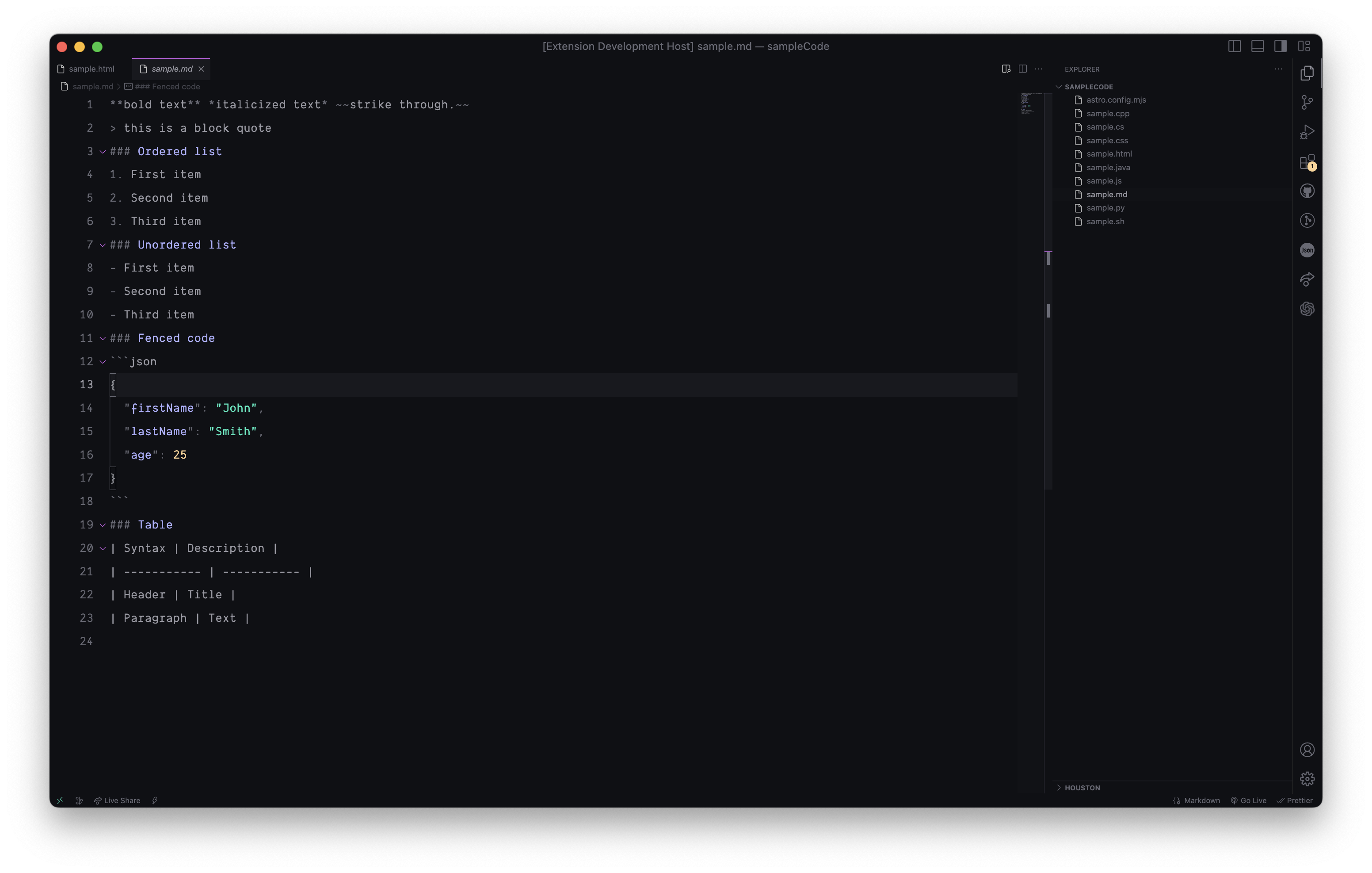This screenshot has width=1372, height=873.
Task: Open the markdown preview to the side
Action: pos(1006,69)
